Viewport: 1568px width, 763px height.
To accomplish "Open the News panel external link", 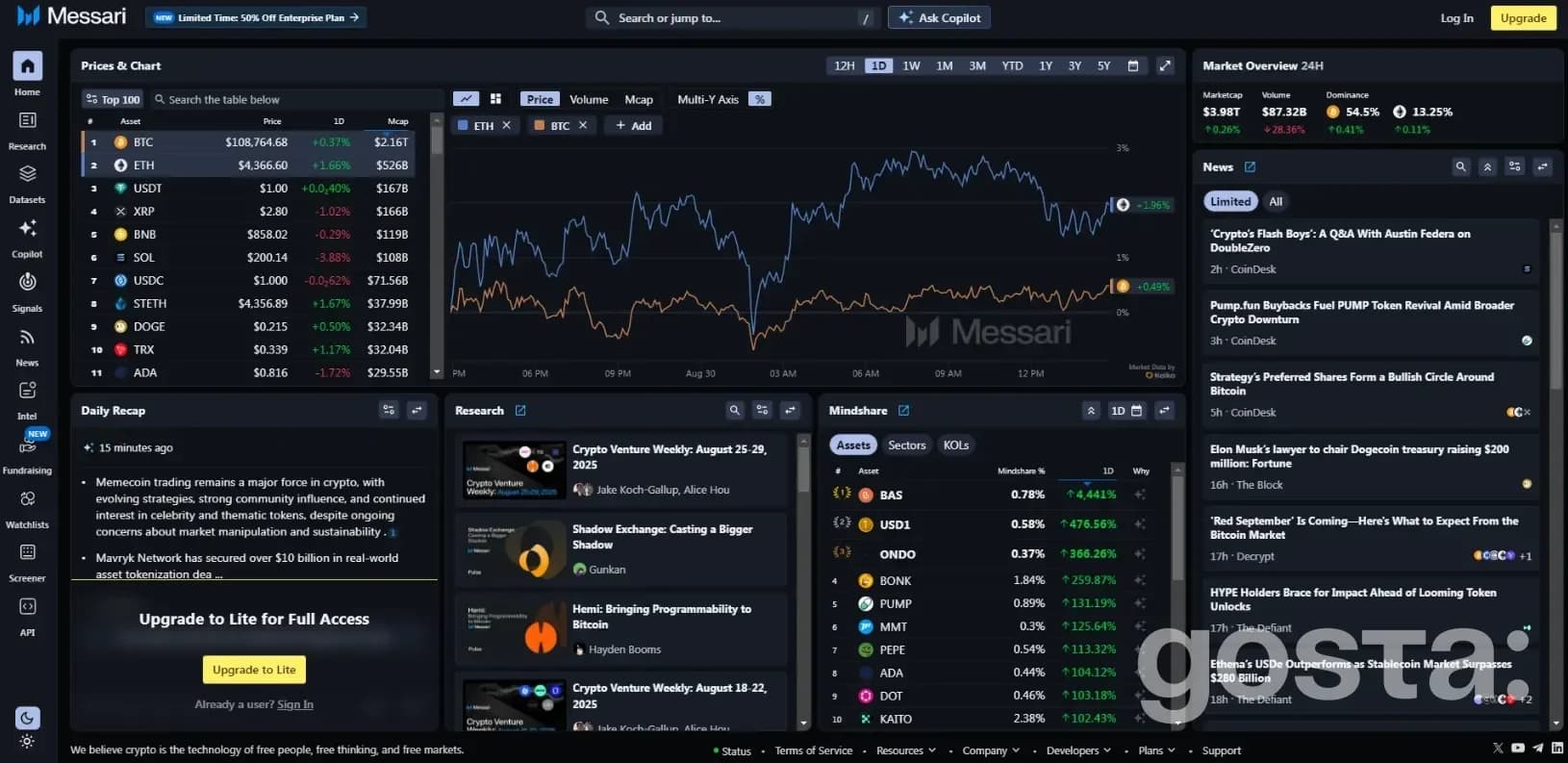I will pos(1250,167).
